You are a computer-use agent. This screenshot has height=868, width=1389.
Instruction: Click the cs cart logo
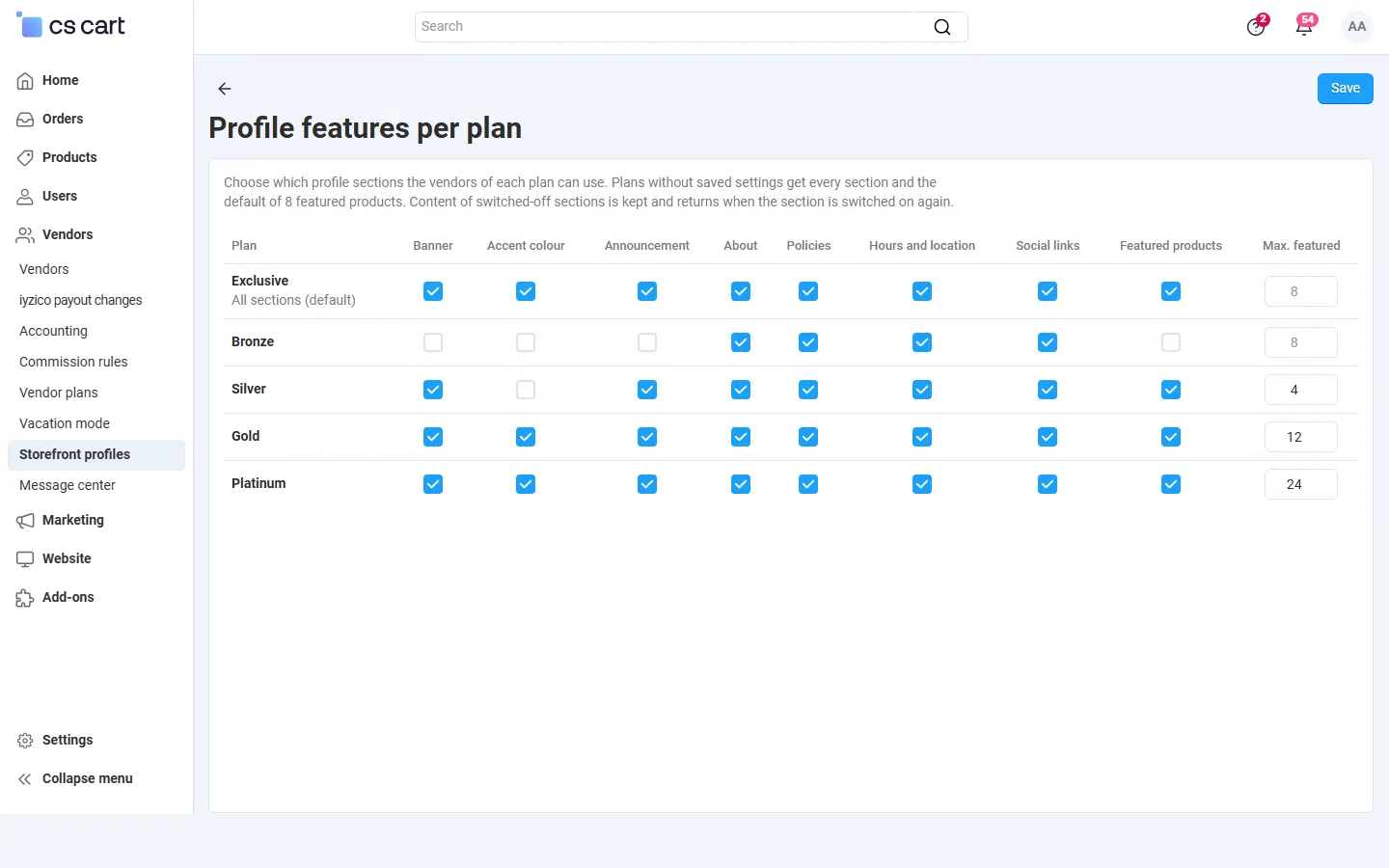coord(70,26)
